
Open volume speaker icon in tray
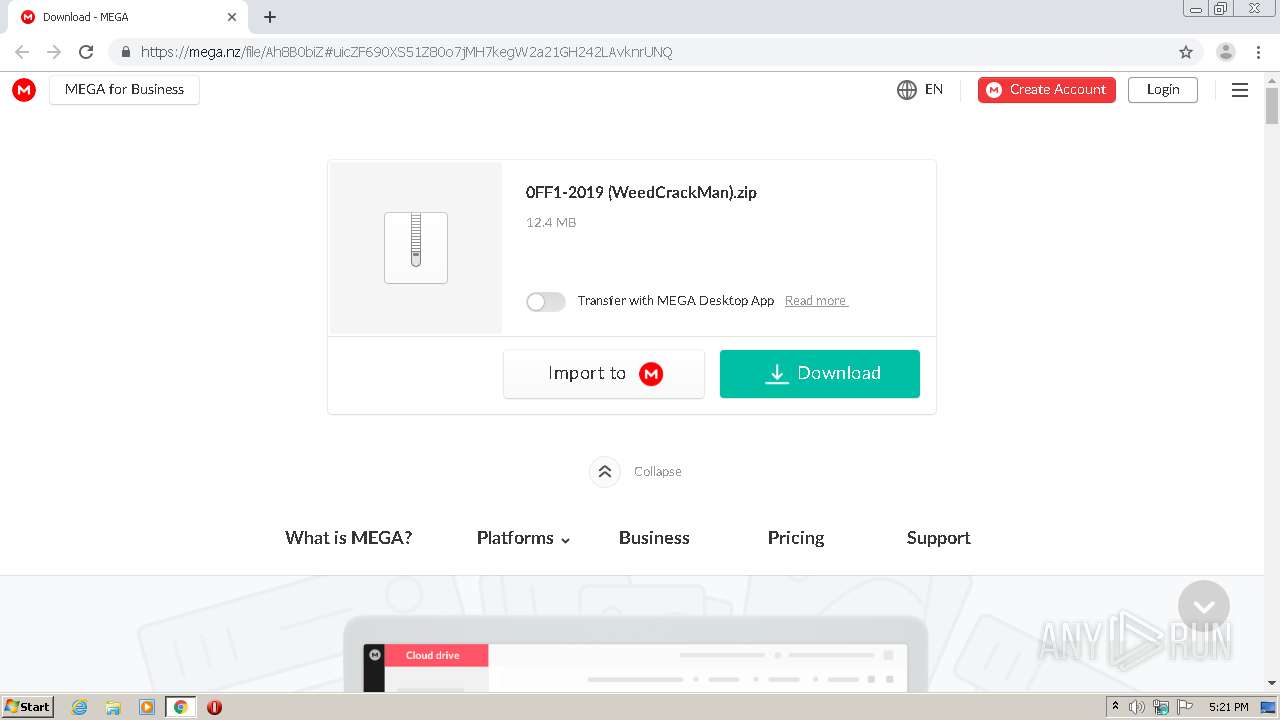point(1137,707)
